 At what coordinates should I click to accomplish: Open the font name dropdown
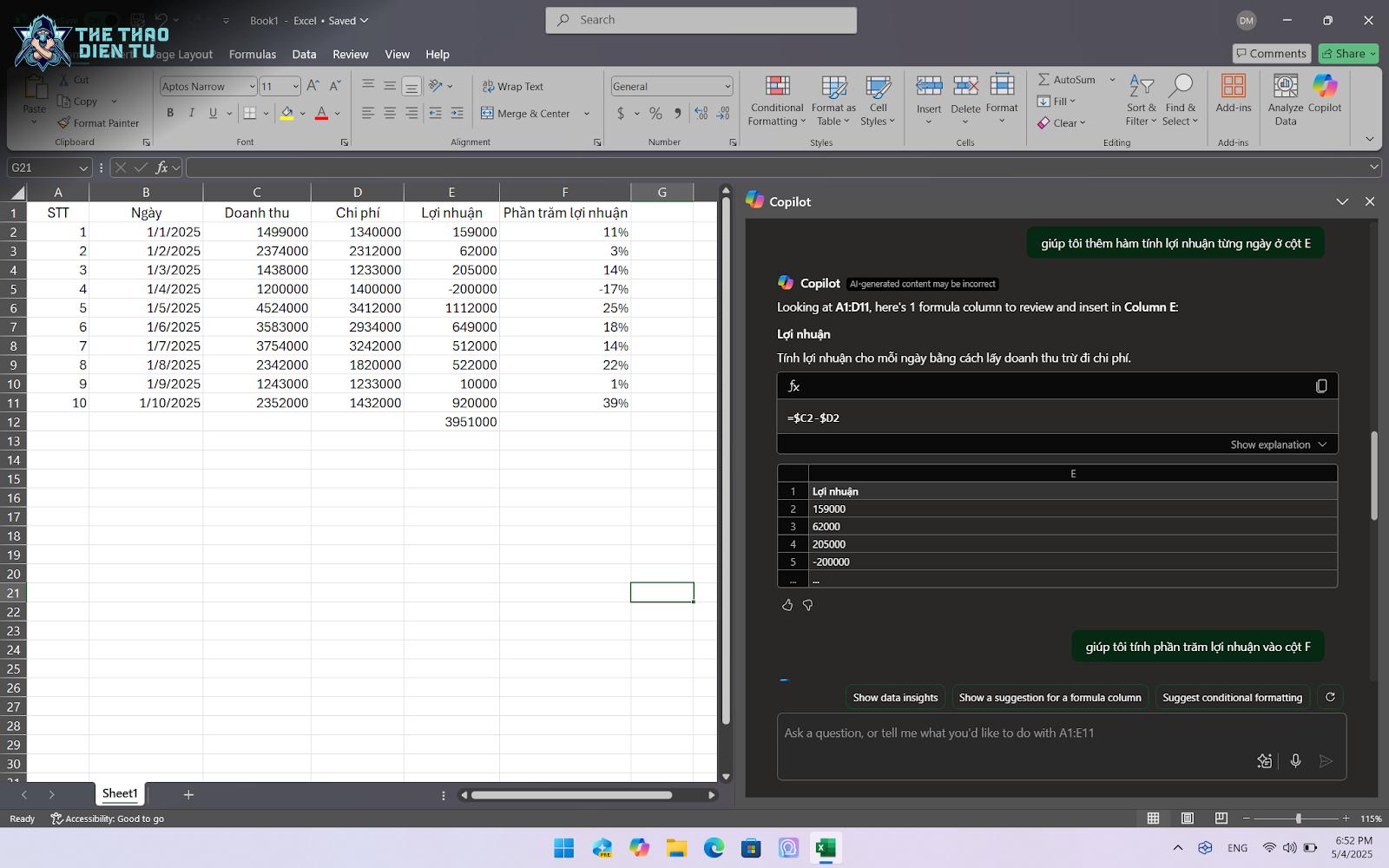[x=252, y=86]
